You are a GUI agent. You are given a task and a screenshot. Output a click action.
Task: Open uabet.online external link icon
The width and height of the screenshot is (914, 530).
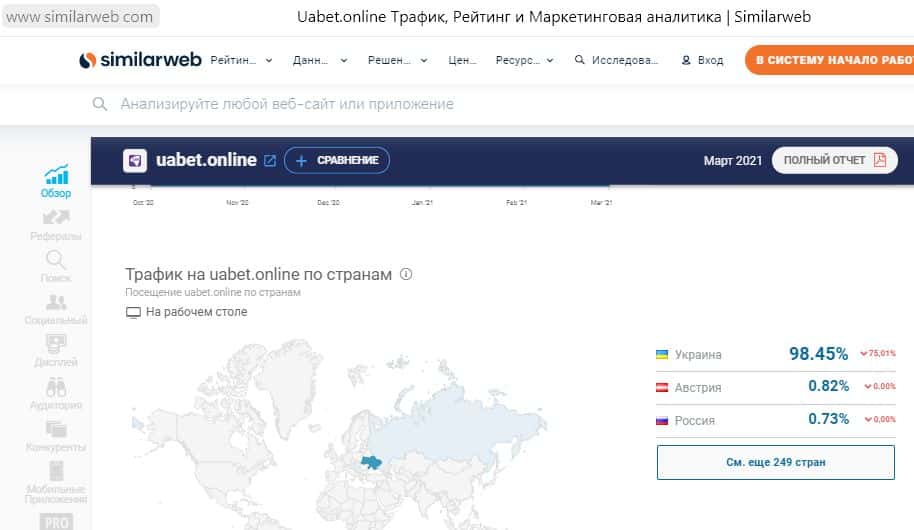click(x=269, y=160)
